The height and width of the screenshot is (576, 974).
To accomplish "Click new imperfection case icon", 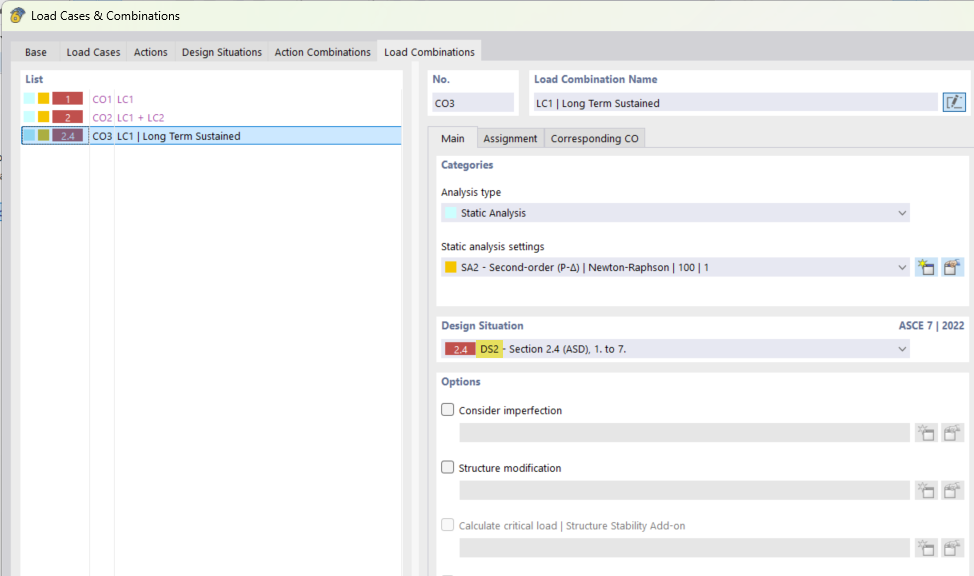I will pos(925,433).
